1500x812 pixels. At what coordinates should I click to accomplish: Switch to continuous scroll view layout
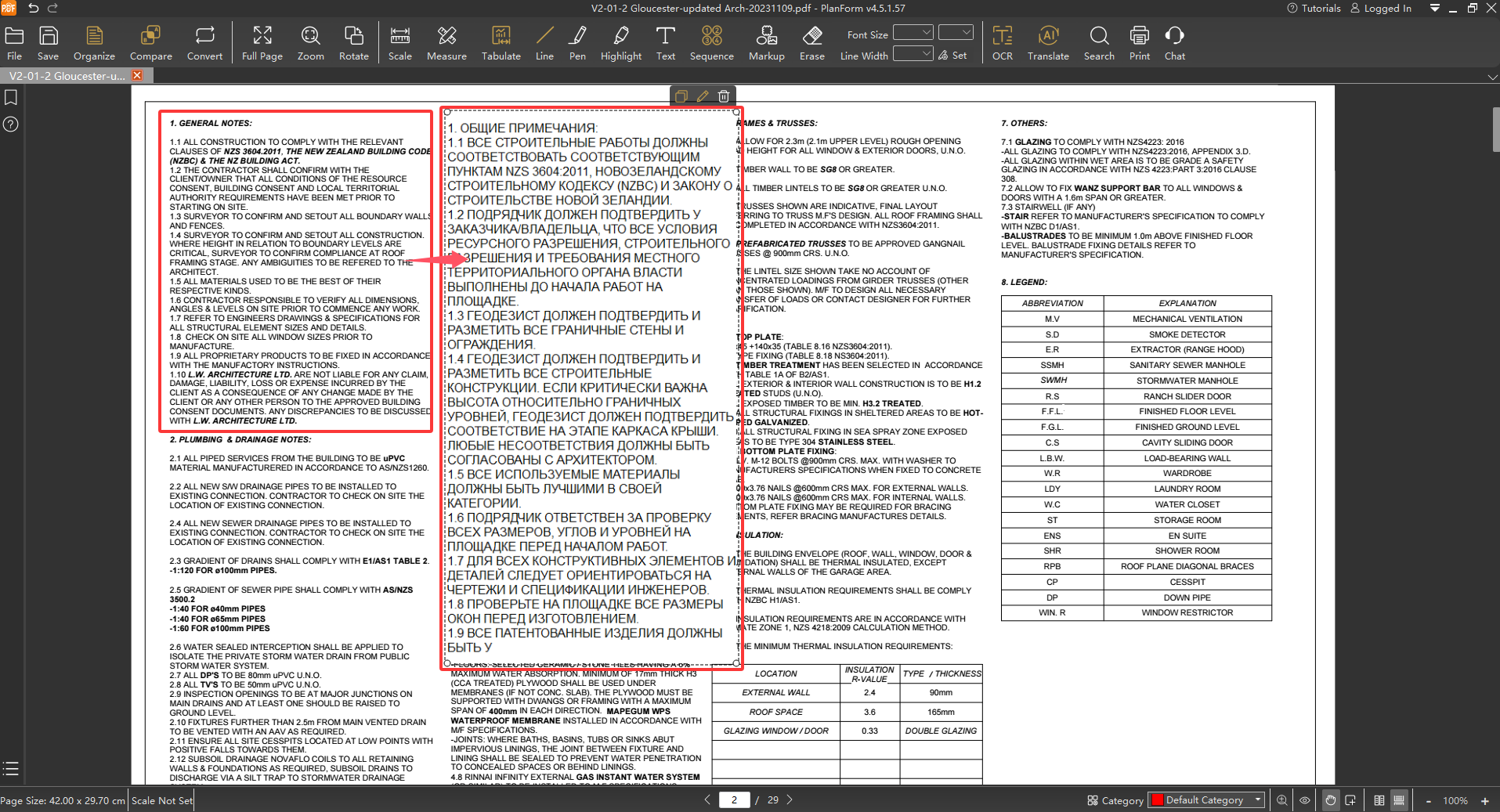pos(1399,800)
